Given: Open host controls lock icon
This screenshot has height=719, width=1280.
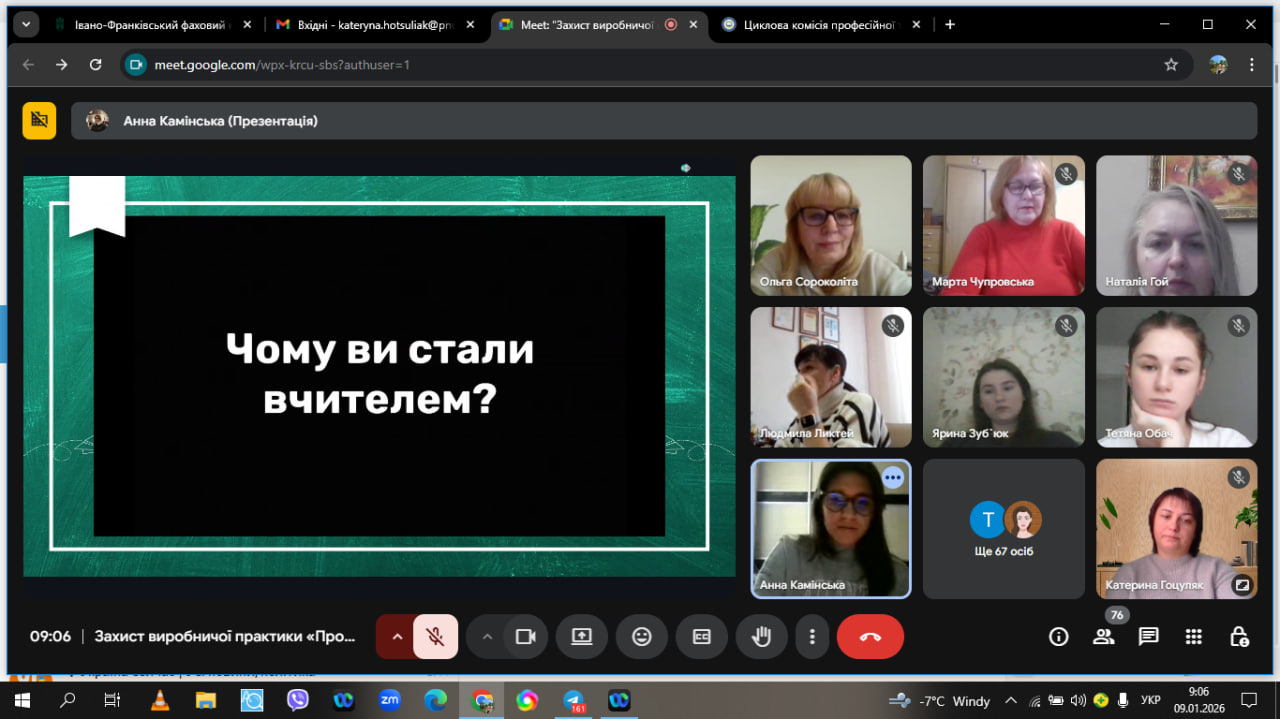Looking at the screenshot, I should [1239, 637].
